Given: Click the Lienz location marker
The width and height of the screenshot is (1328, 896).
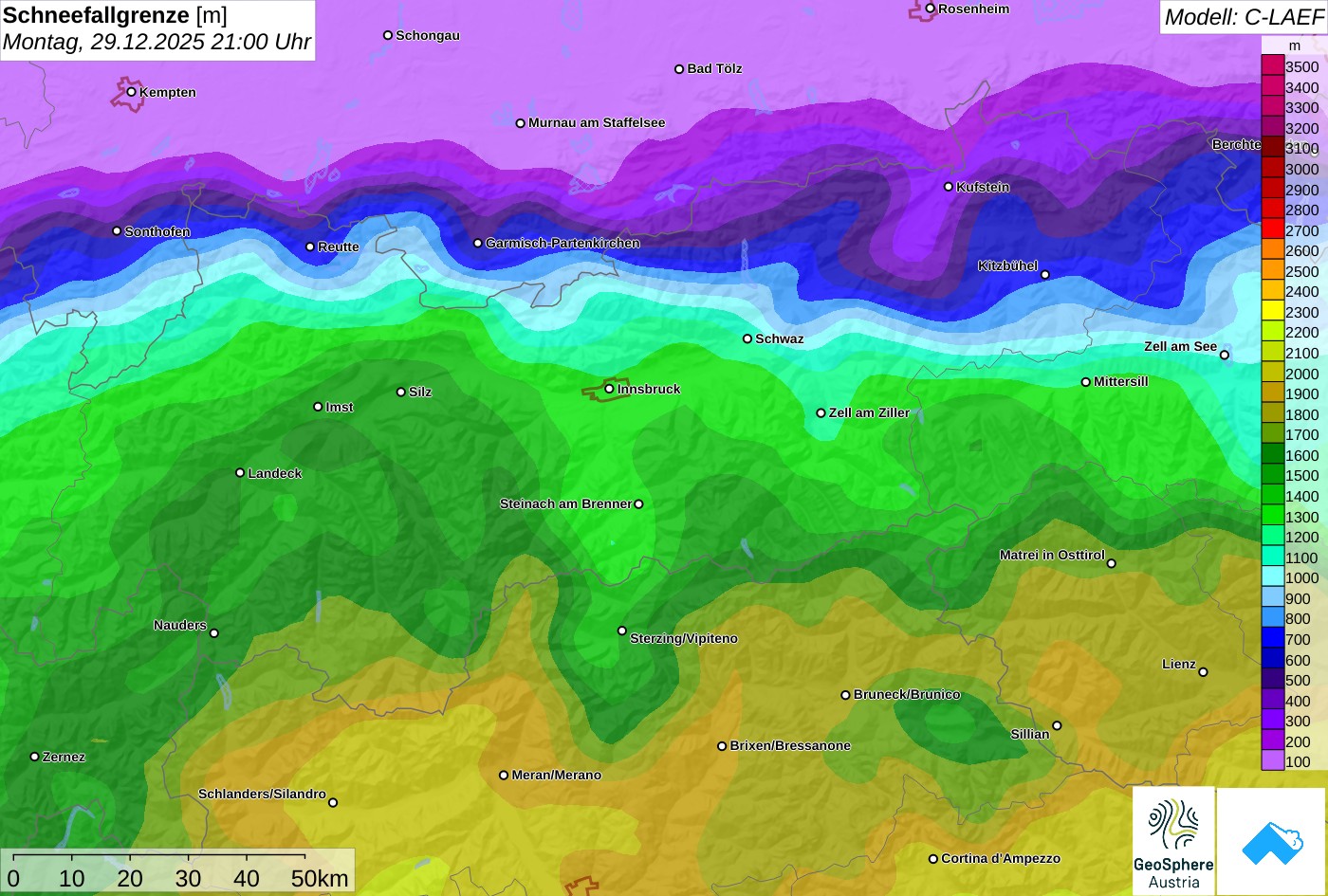Looking at the screenshot, I should (1203, 672).
